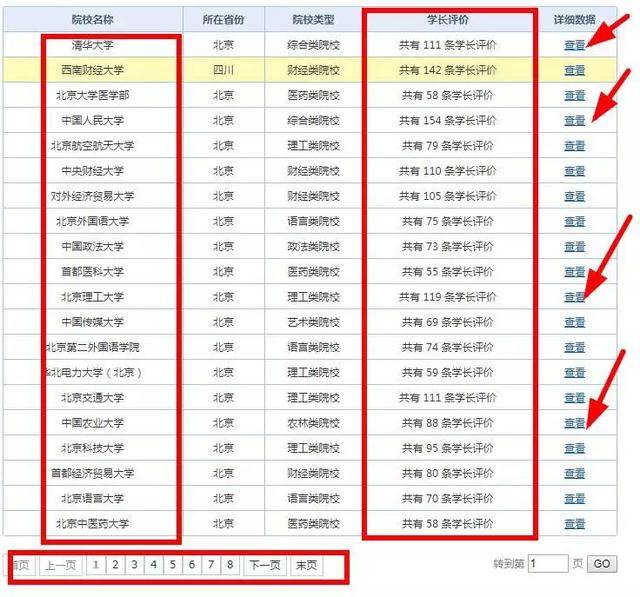Viewport: 640px width, 597px height.
Task: Click the 艺术类院校 type cell
Action: (313, 322)
